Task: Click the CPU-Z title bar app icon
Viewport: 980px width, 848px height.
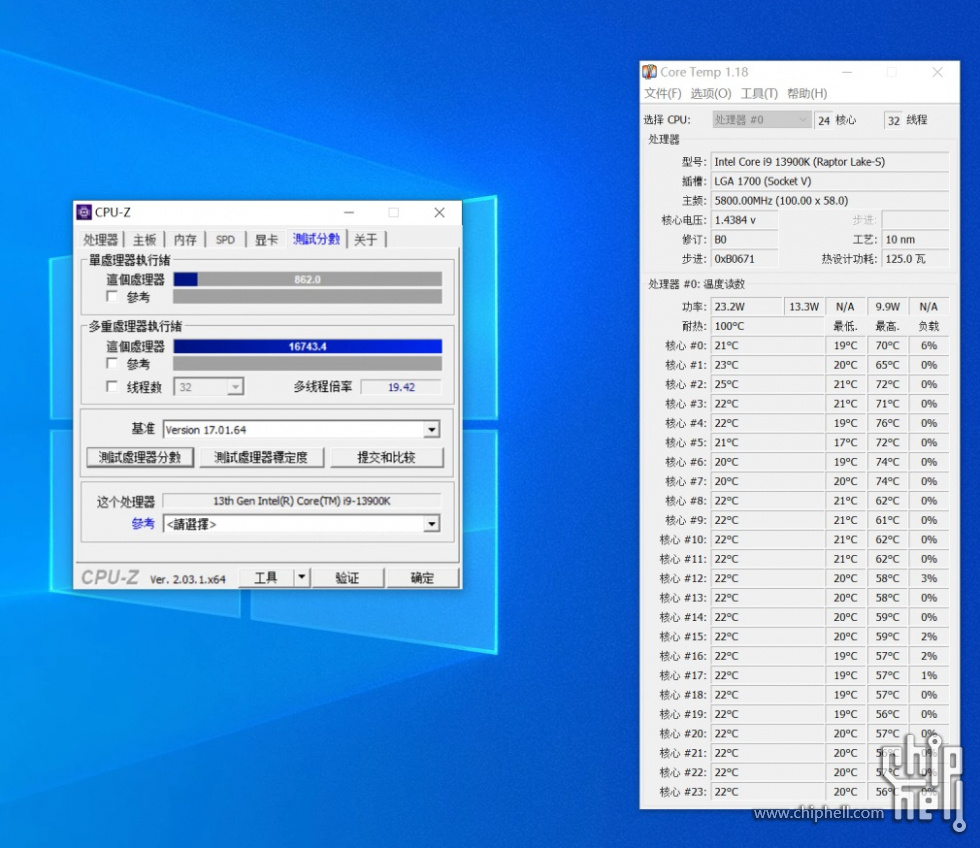Action: (x=84, y=212)
